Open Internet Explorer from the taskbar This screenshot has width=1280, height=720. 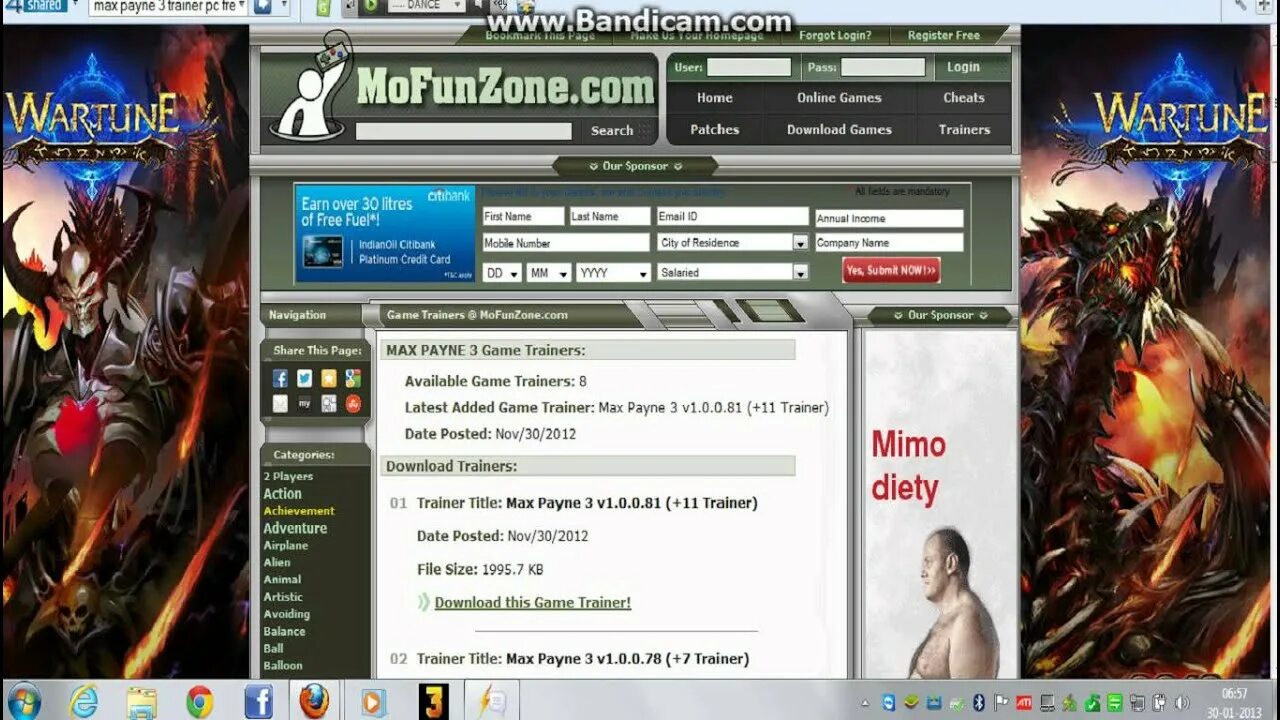(x=83, y=701)
